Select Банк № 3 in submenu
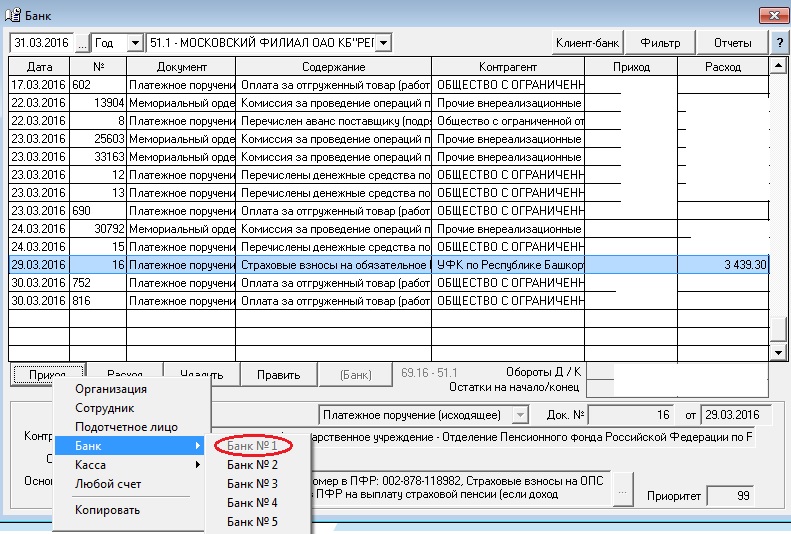The width and height of the screenshot is (791, 534). pyautogui.click(x=252, y=484)
